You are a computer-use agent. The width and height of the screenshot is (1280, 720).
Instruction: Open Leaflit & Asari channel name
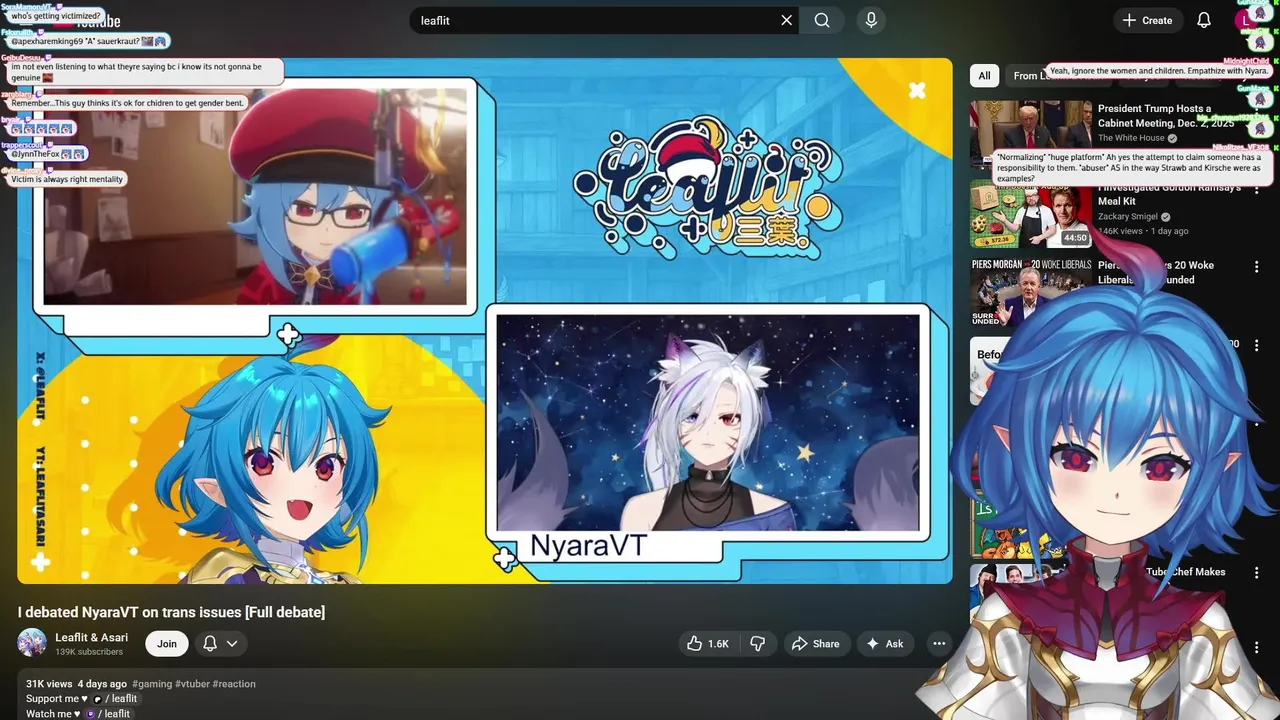(x=91, y=637)
